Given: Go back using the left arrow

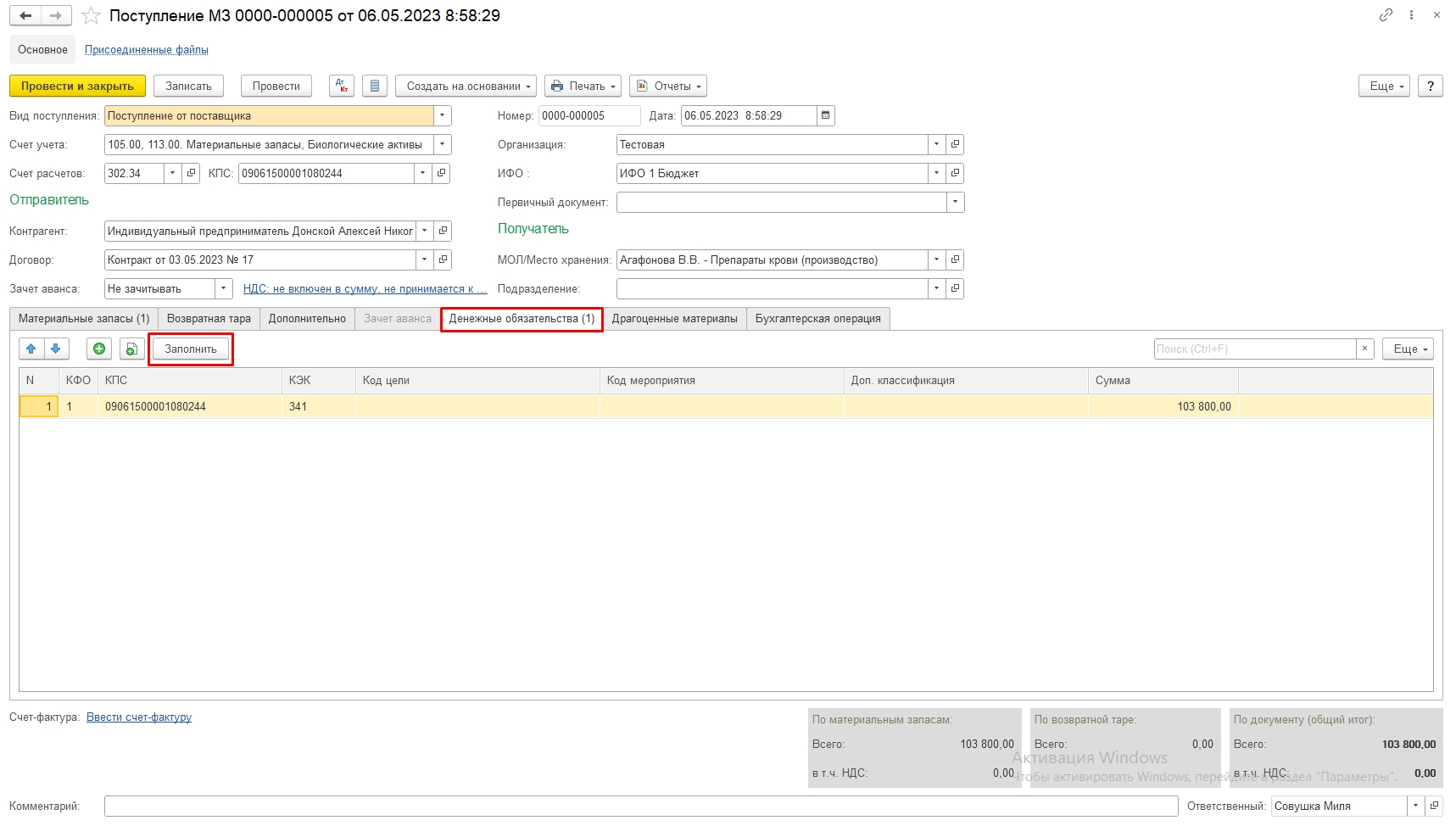Looking at the screenshot, I should (25, 16).
